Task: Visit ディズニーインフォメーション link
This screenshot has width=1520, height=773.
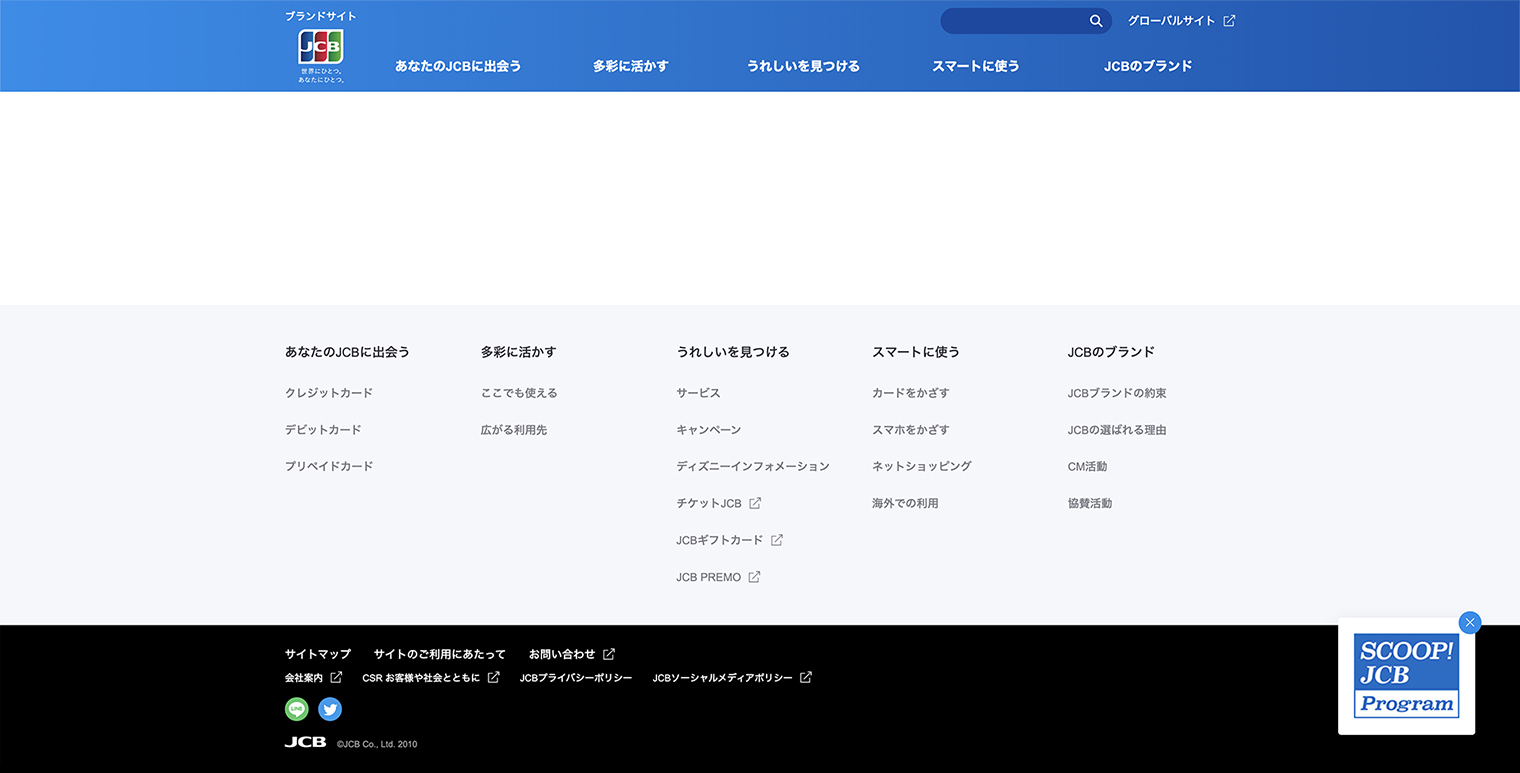Action: (753, 466)
